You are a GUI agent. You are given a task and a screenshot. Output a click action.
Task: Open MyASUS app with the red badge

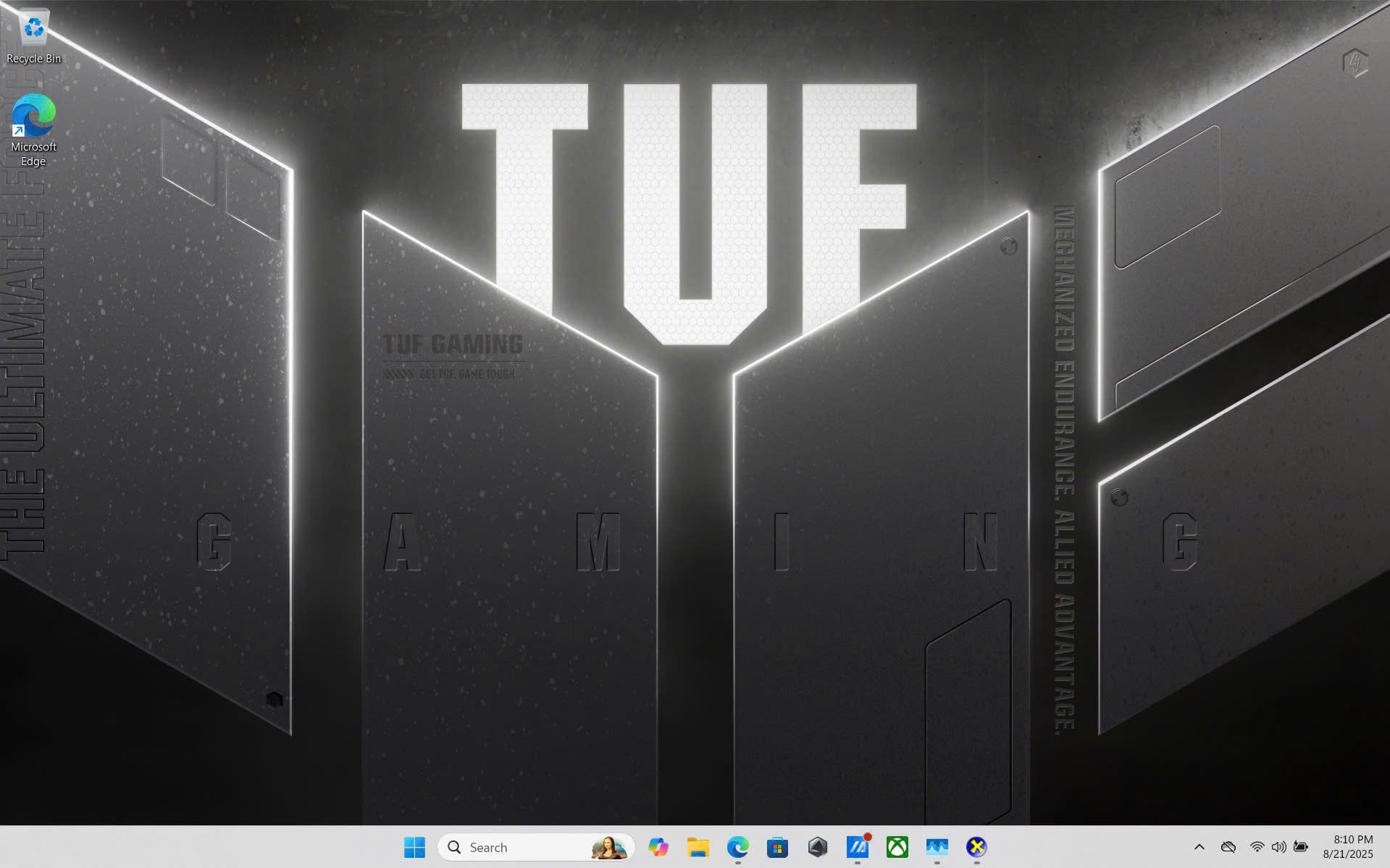coord(857,847)
